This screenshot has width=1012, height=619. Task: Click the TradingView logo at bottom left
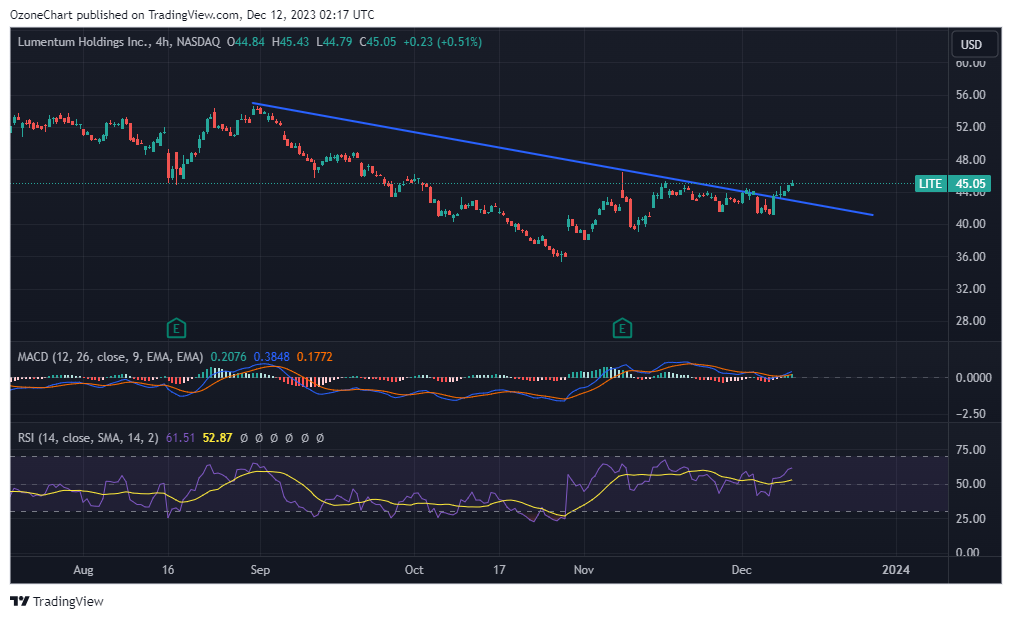pos(57,602)
